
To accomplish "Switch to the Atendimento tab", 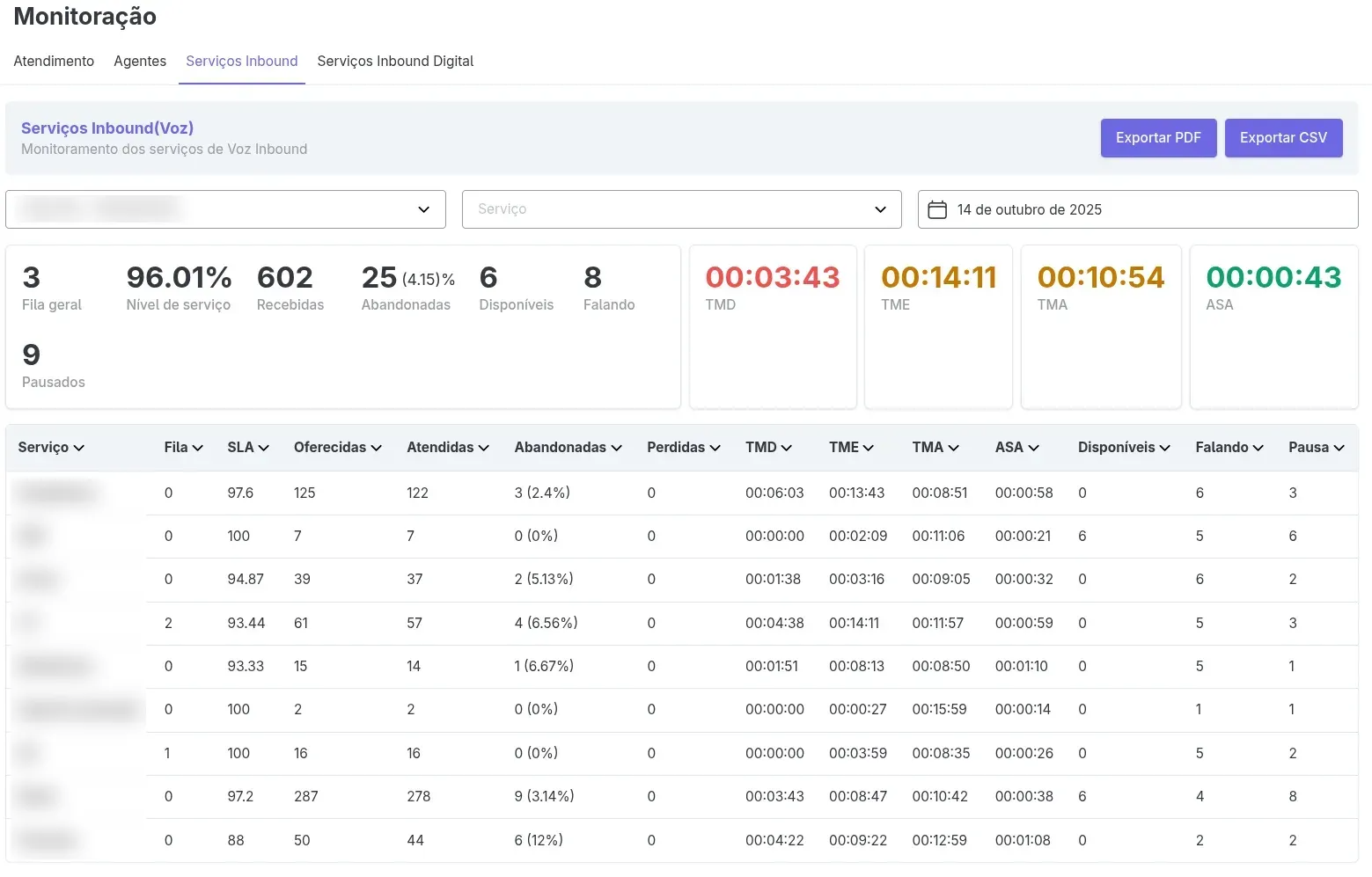I will [54, 61].
